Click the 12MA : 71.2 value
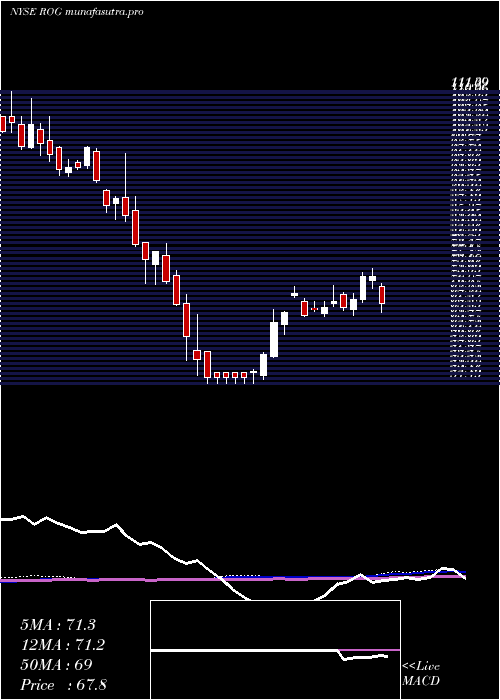Viewport: 500px width, 700px height. [63, 645]
